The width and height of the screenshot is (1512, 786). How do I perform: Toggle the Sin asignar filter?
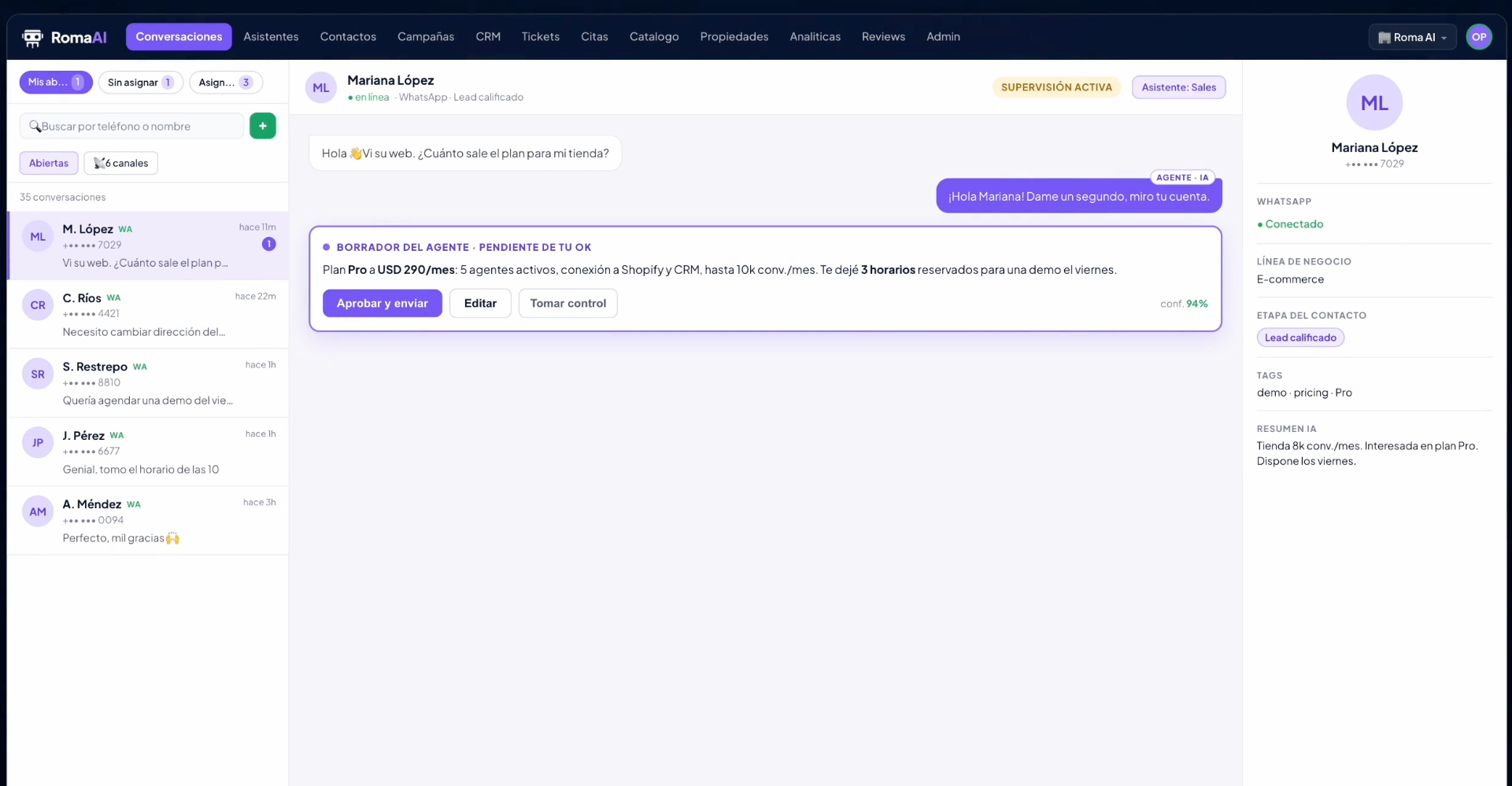[141, 82]
